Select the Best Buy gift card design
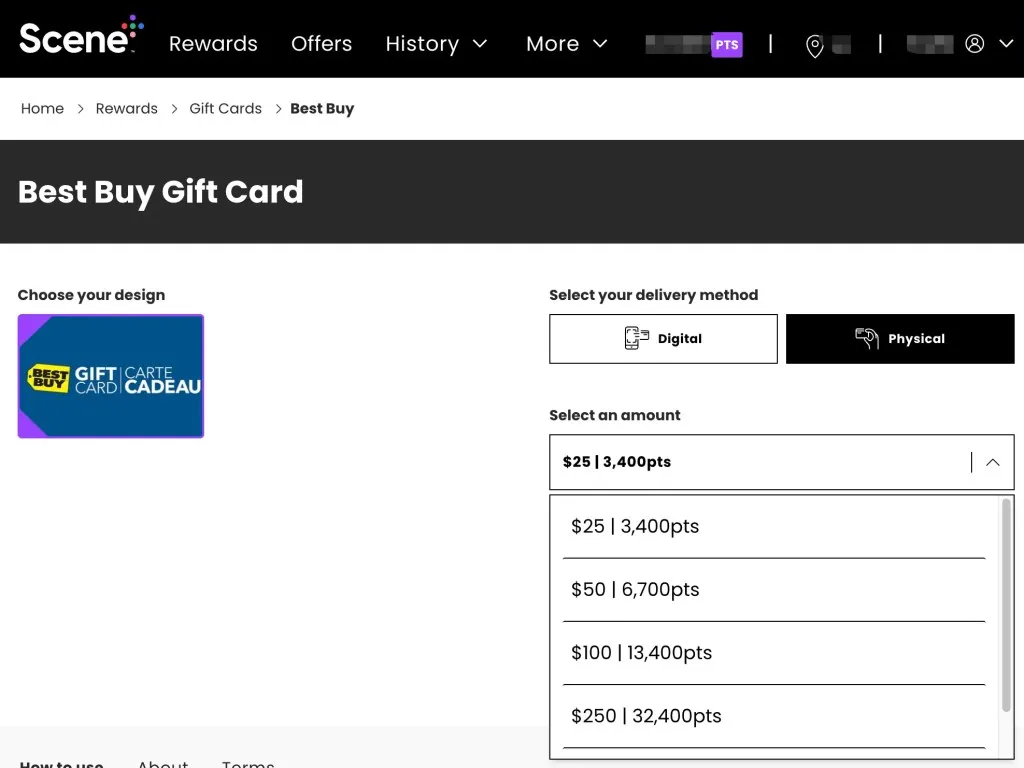This screenshot has width=1024, height=768. (111, 376)
